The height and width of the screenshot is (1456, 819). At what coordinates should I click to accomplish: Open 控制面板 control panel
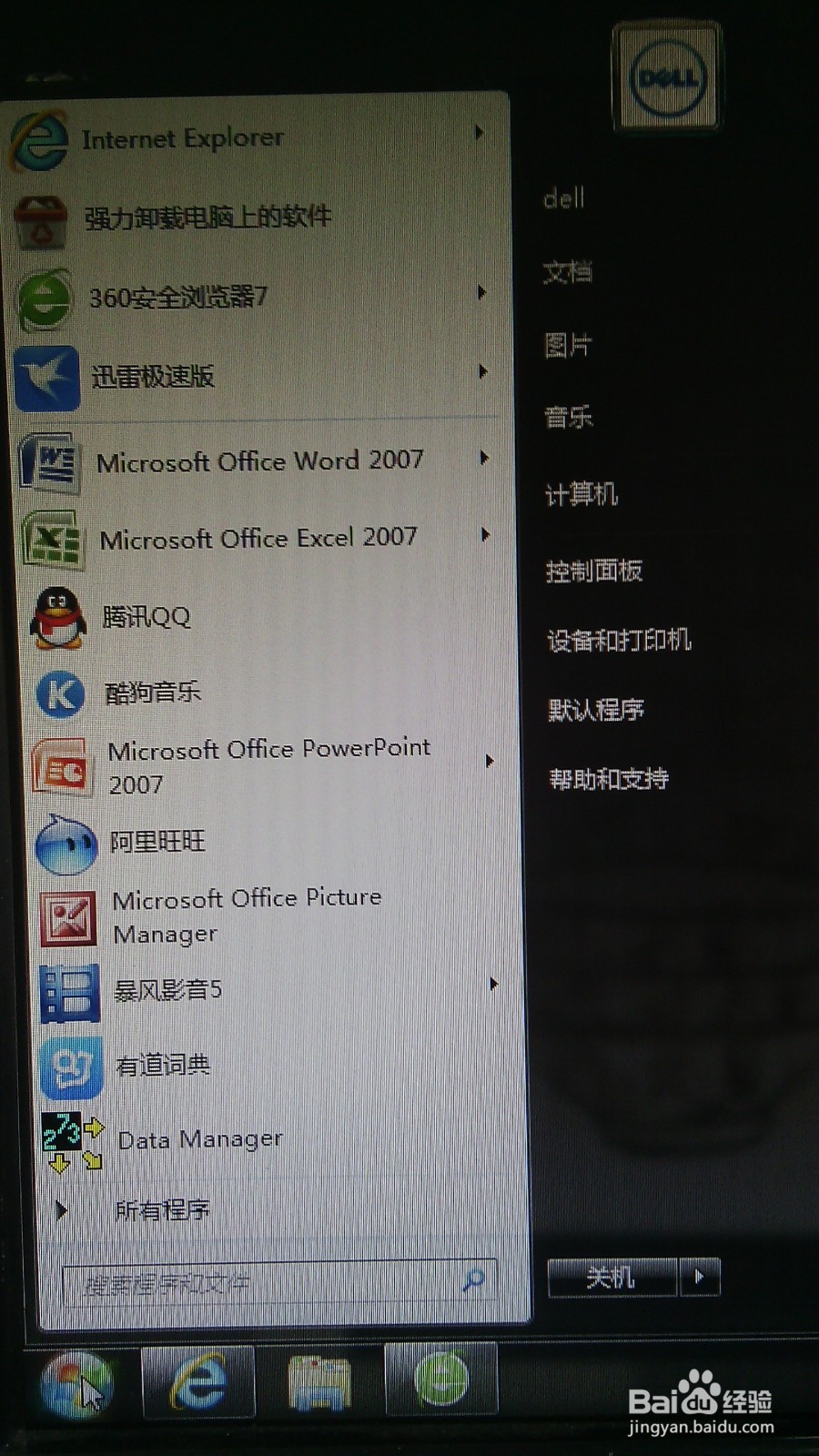594,571
